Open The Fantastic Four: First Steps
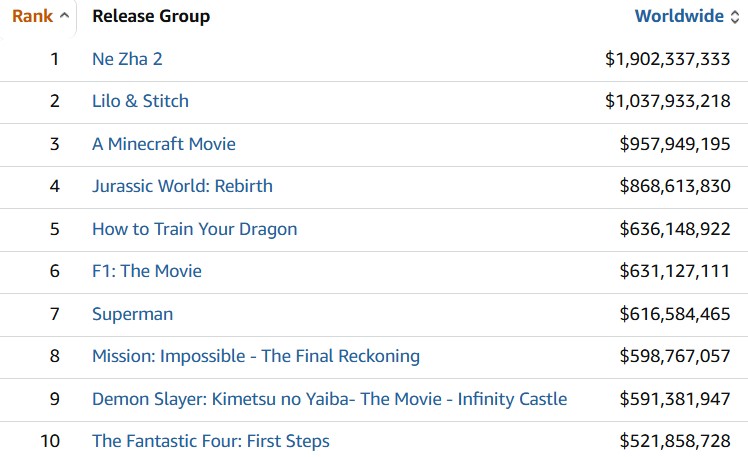The width and height of the screenshot is (748, 457). pos(211,441)
